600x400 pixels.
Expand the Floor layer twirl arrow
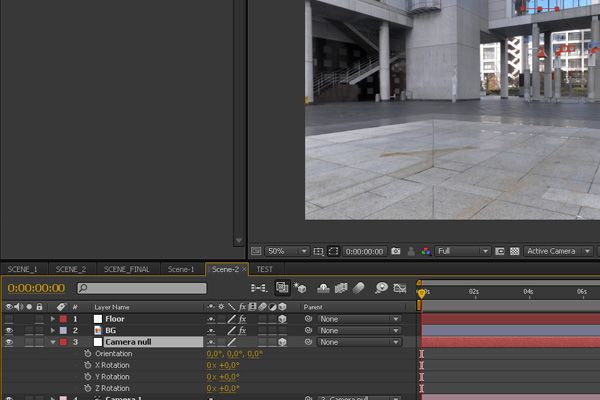click(x=53, y=319)
